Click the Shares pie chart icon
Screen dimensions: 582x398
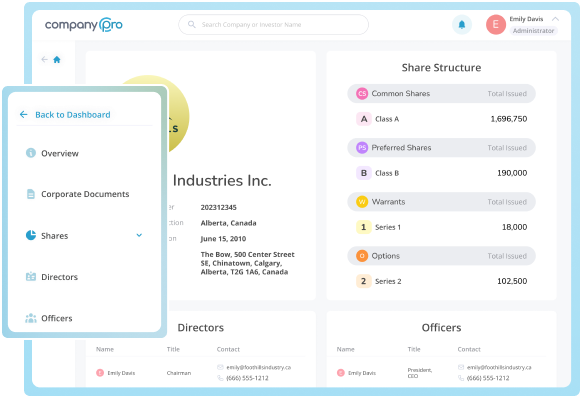(31, 235)
